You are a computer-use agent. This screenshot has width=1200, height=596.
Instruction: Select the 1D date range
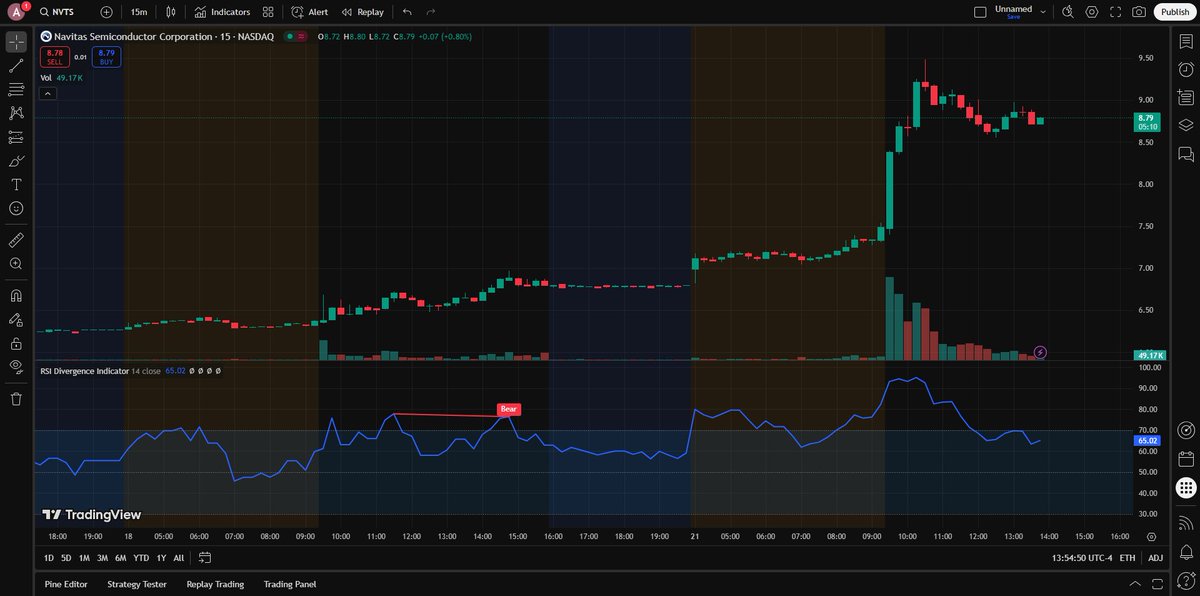pos(49,558)
